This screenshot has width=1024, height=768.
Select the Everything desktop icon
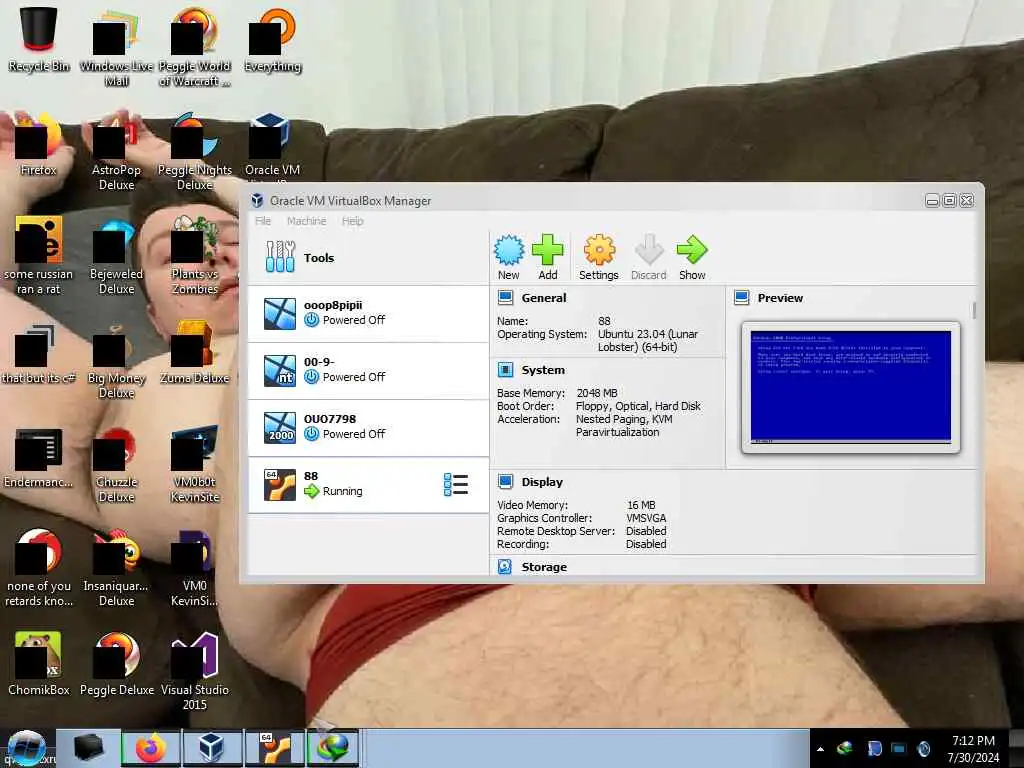pyautogui.click(x=272, y=39)
